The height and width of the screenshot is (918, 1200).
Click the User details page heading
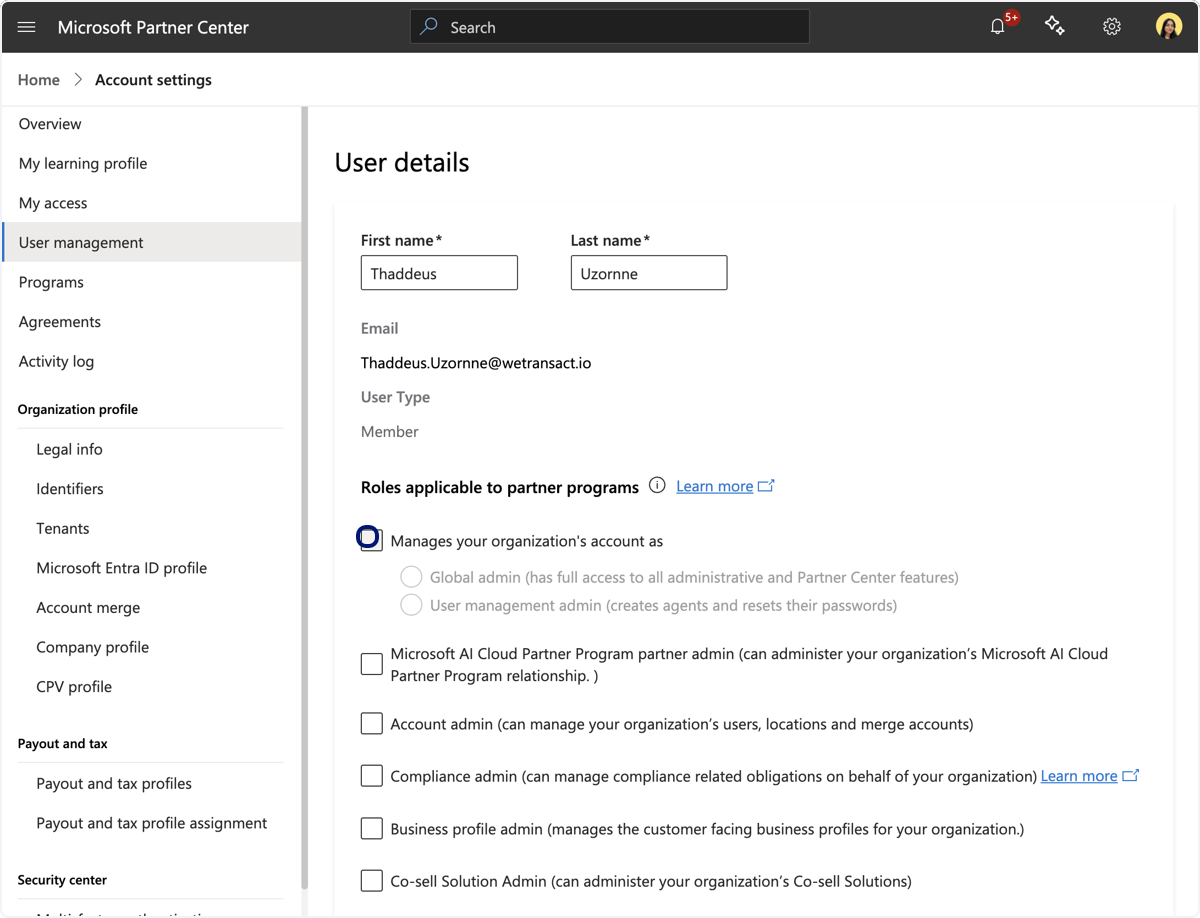(402, 162)
